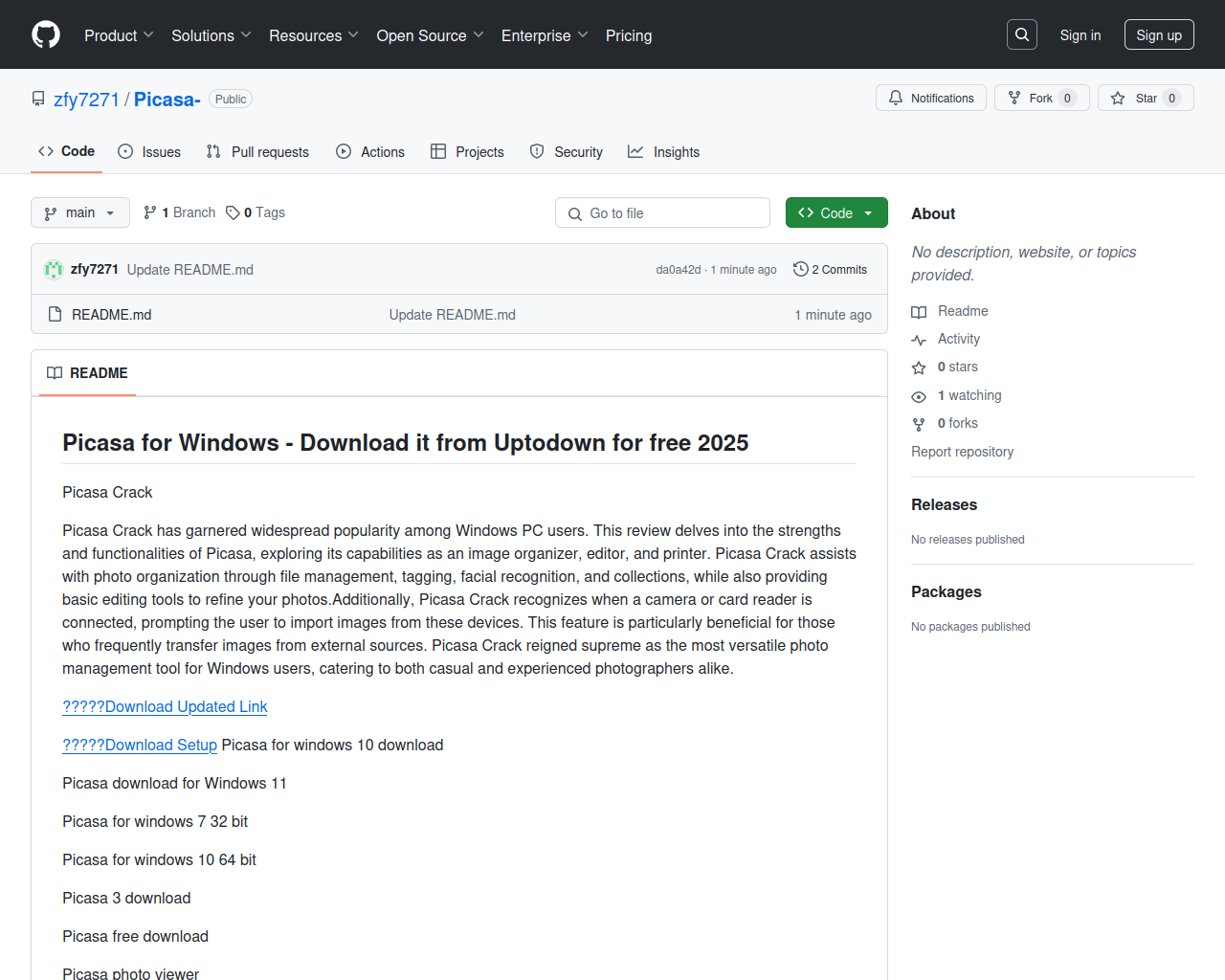Click the search magnifier icon
The image size is (1225, 980).
[x=1022, y=34]
